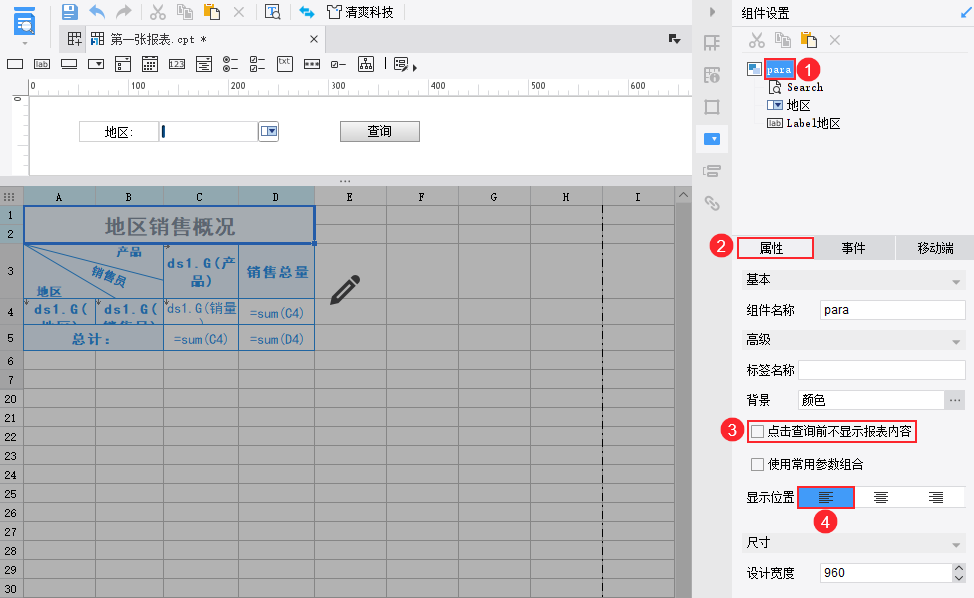The image size is (974, 598).
Task: Select the radio button group widget
Action: 230,64
